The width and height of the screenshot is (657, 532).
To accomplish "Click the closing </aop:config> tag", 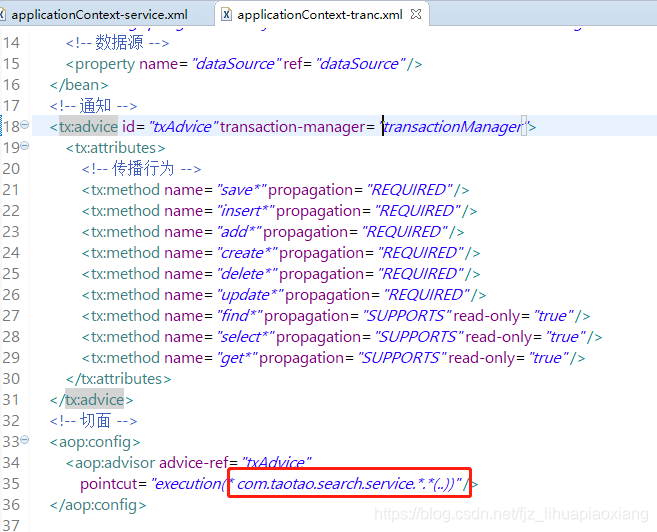I will (98, 505).
